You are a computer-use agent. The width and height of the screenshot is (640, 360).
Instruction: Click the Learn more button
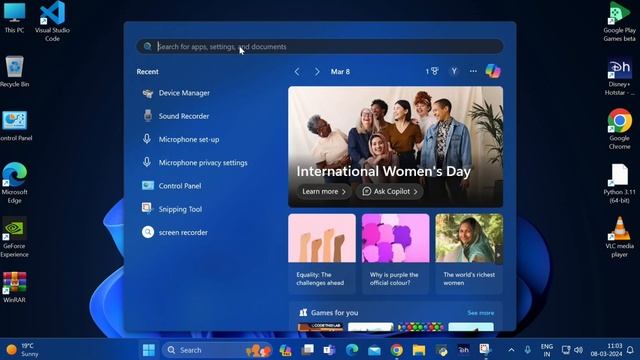[x=324, y=191]
